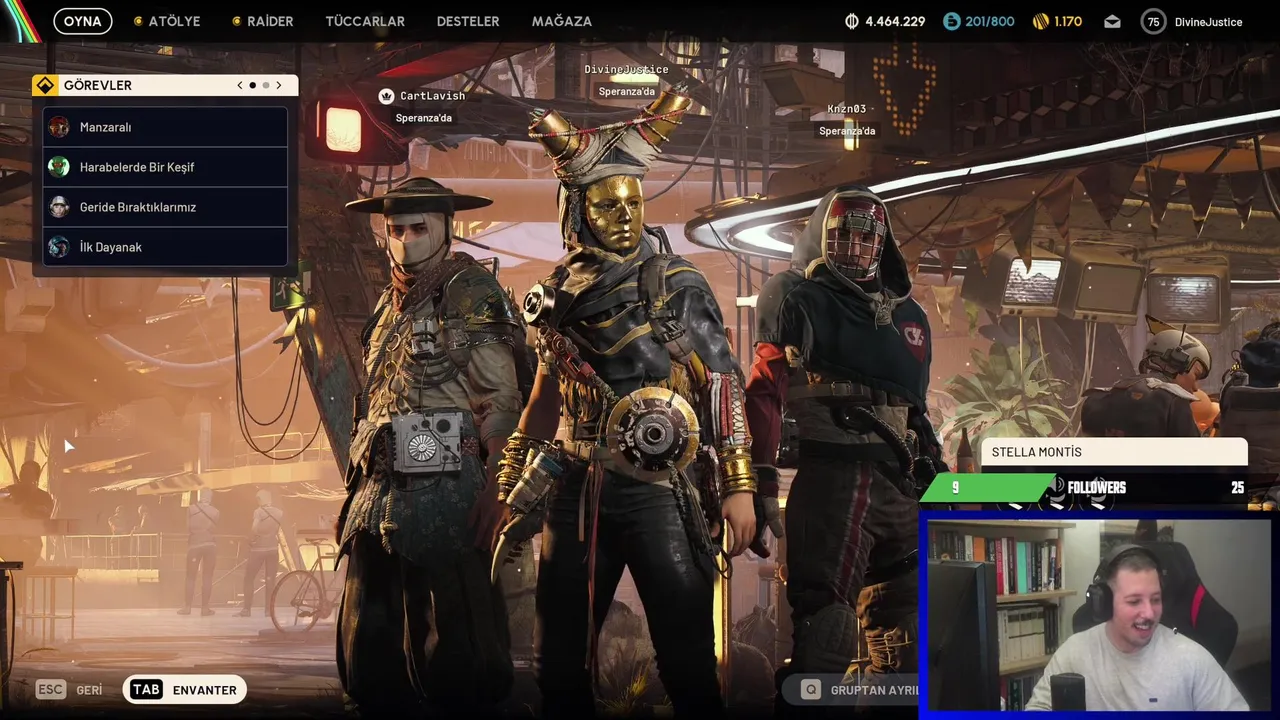Click the coin currency icon beside 4.464.229
The image size is (1280, 720).
pyautogui.click(x=852, y=21)
